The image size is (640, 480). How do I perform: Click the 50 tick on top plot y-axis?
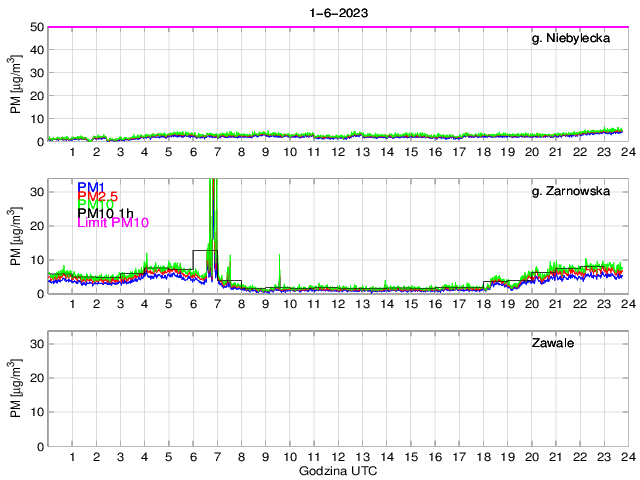point(36,27)
